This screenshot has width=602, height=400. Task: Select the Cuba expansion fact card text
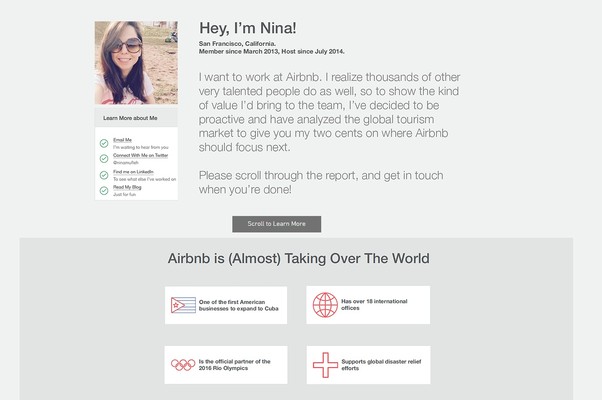coord(238,305)
